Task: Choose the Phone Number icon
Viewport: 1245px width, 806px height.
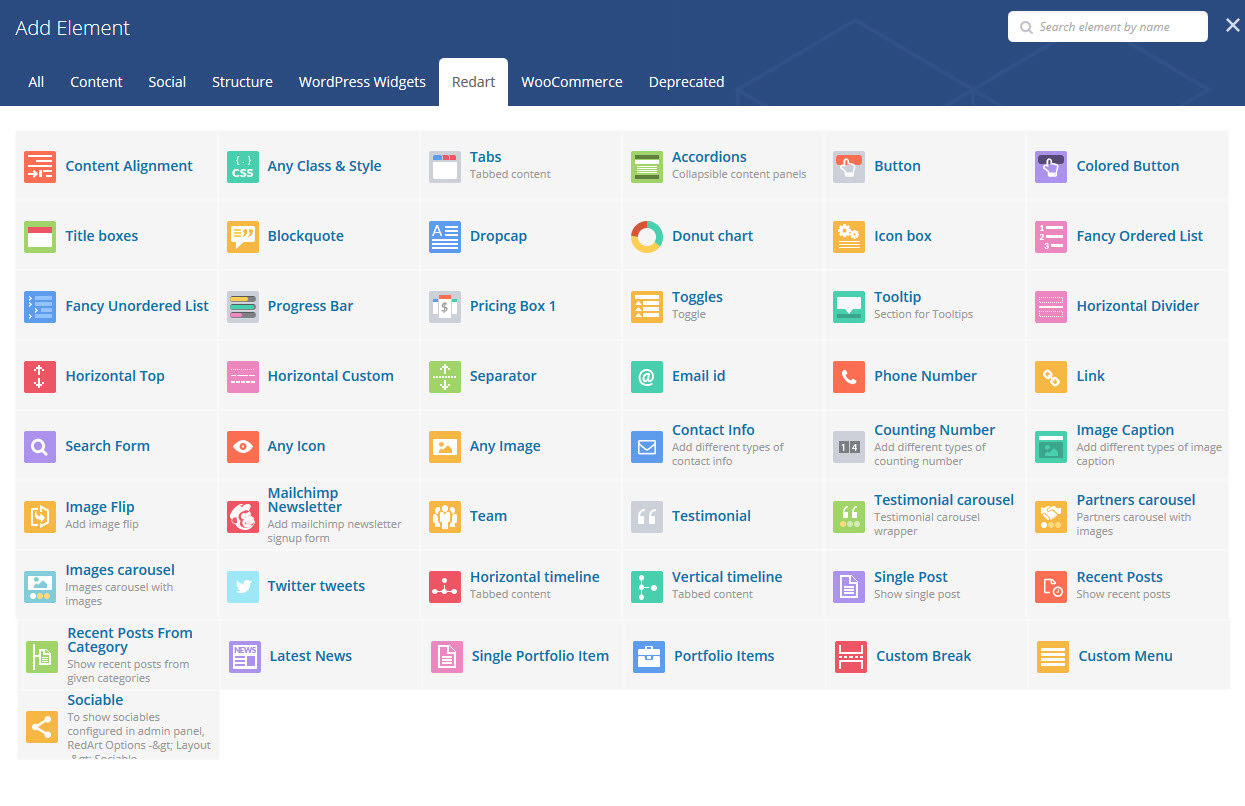Action: (x=849, y=377)
